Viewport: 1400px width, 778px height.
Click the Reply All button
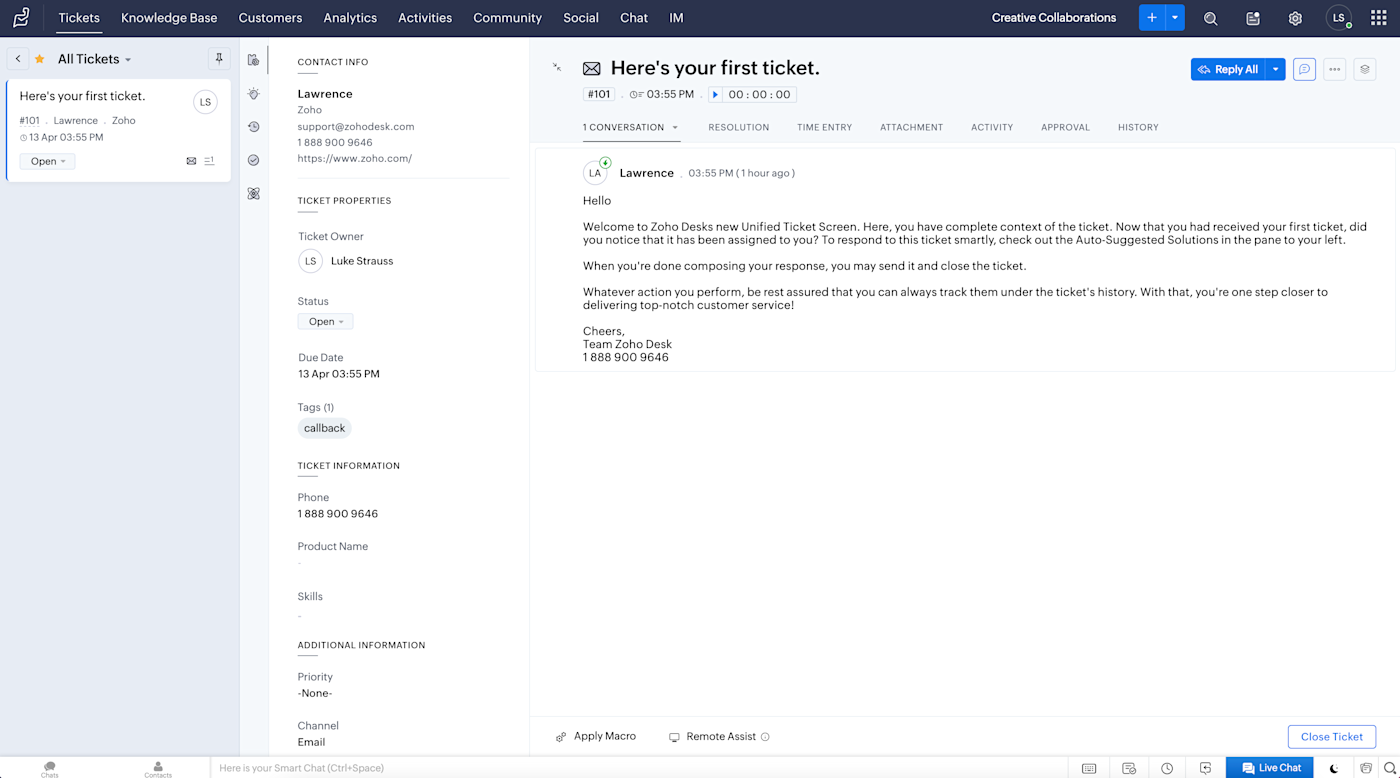point(1228,70)
